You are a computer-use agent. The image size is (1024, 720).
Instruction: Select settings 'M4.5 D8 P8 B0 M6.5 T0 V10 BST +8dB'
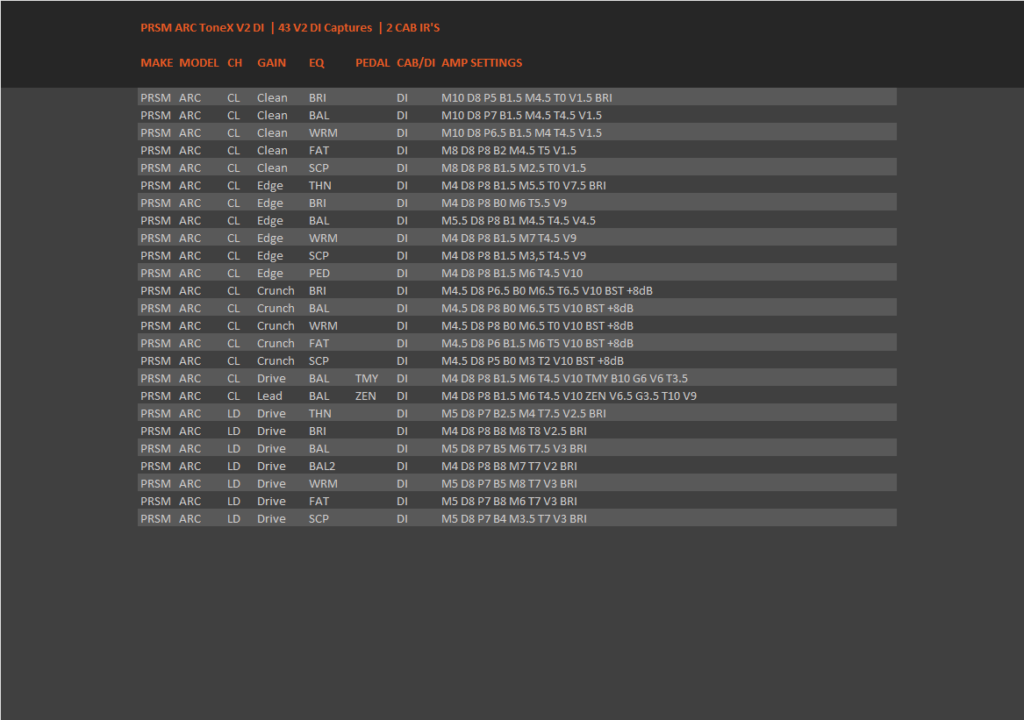coord(537,326)
